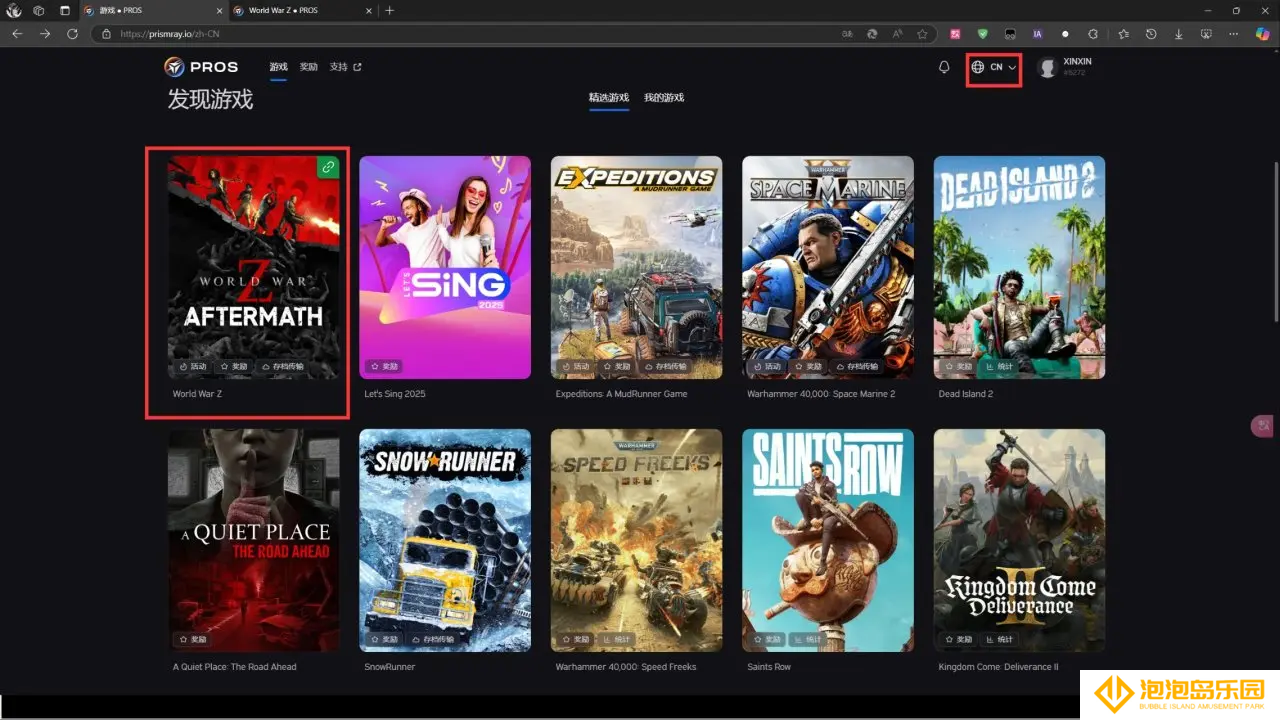
Task: Click the 'SnowRunner' title text
Action: 390,667
